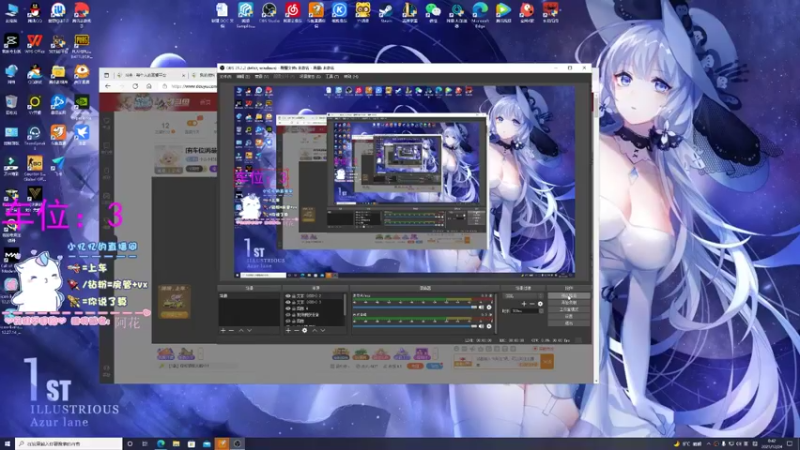Move scene down arrow in OBS Scenes panel
The width and height of the screenshot is (800, 450).
point(249,331)
